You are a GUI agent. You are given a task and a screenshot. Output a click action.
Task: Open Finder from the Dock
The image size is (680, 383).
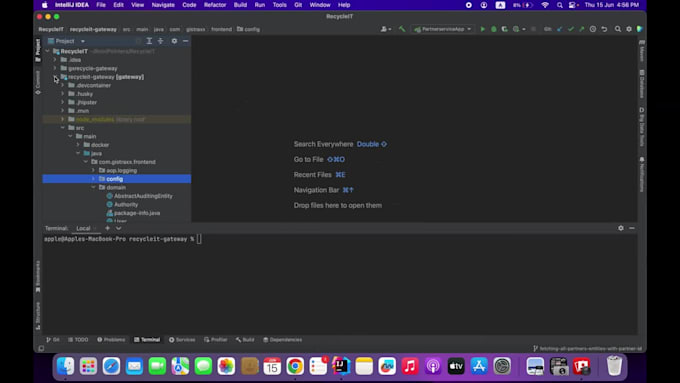[x=65, y=366]
